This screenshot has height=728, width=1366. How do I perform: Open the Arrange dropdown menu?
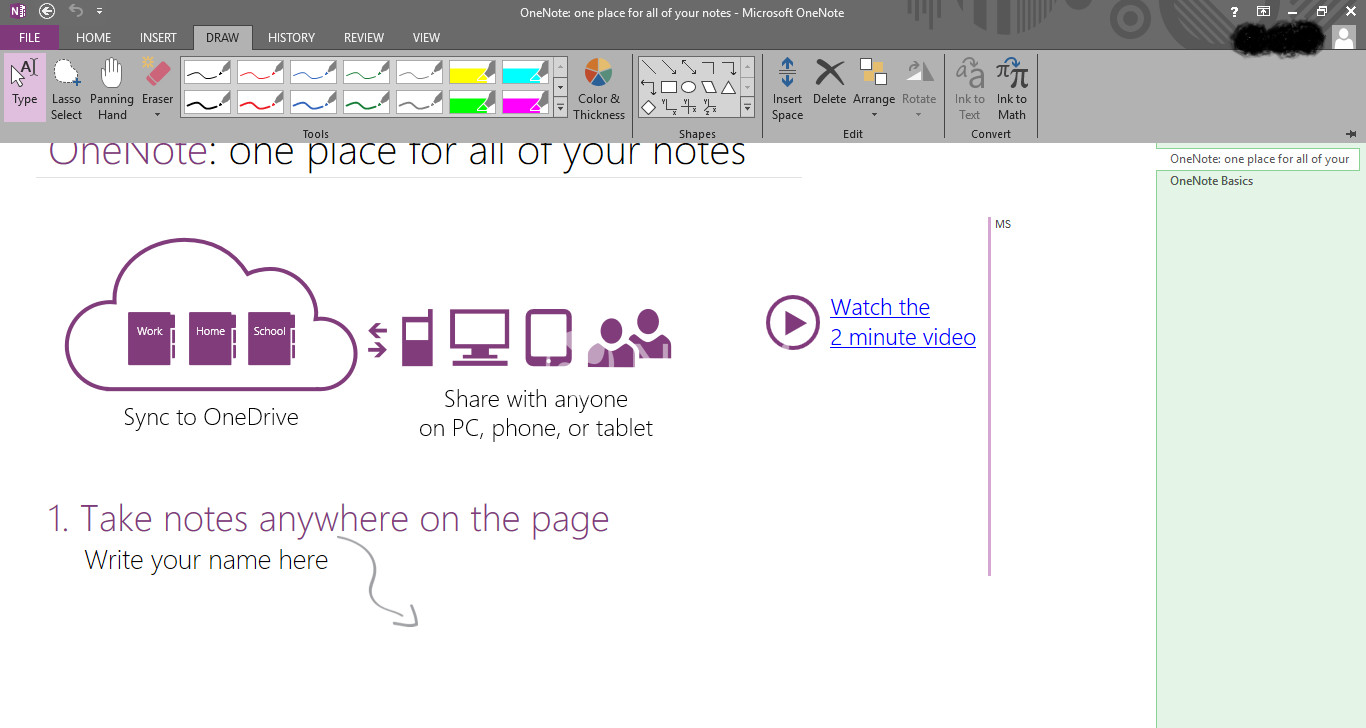click(x=873, y=88)
